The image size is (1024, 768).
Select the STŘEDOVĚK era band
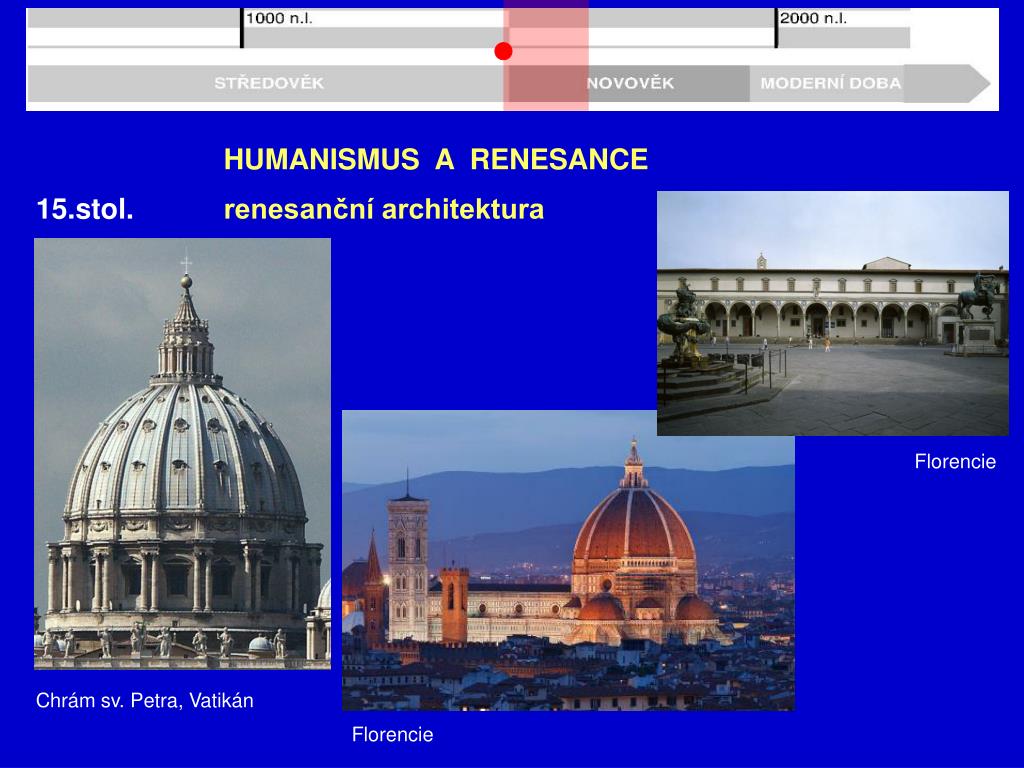(268, 83)
